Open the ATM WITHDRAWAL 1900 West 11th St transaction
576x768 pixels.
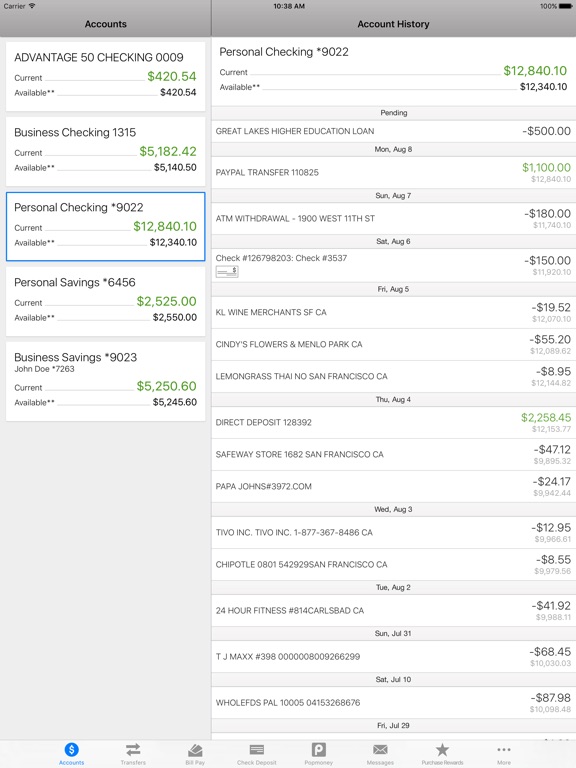pos(393,218)
